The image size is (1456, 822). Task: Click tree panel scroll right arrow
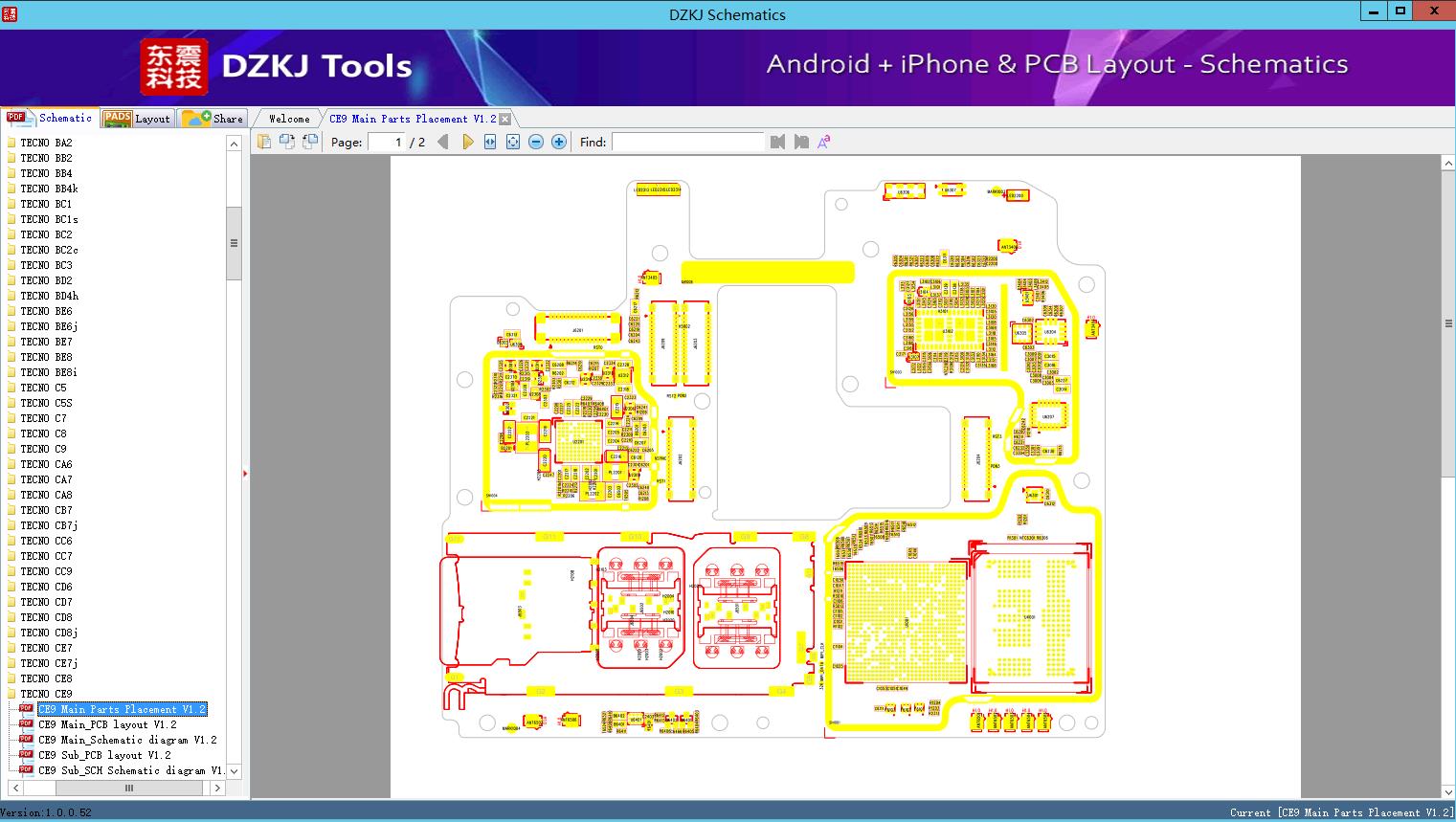click(x=217, y=788)
